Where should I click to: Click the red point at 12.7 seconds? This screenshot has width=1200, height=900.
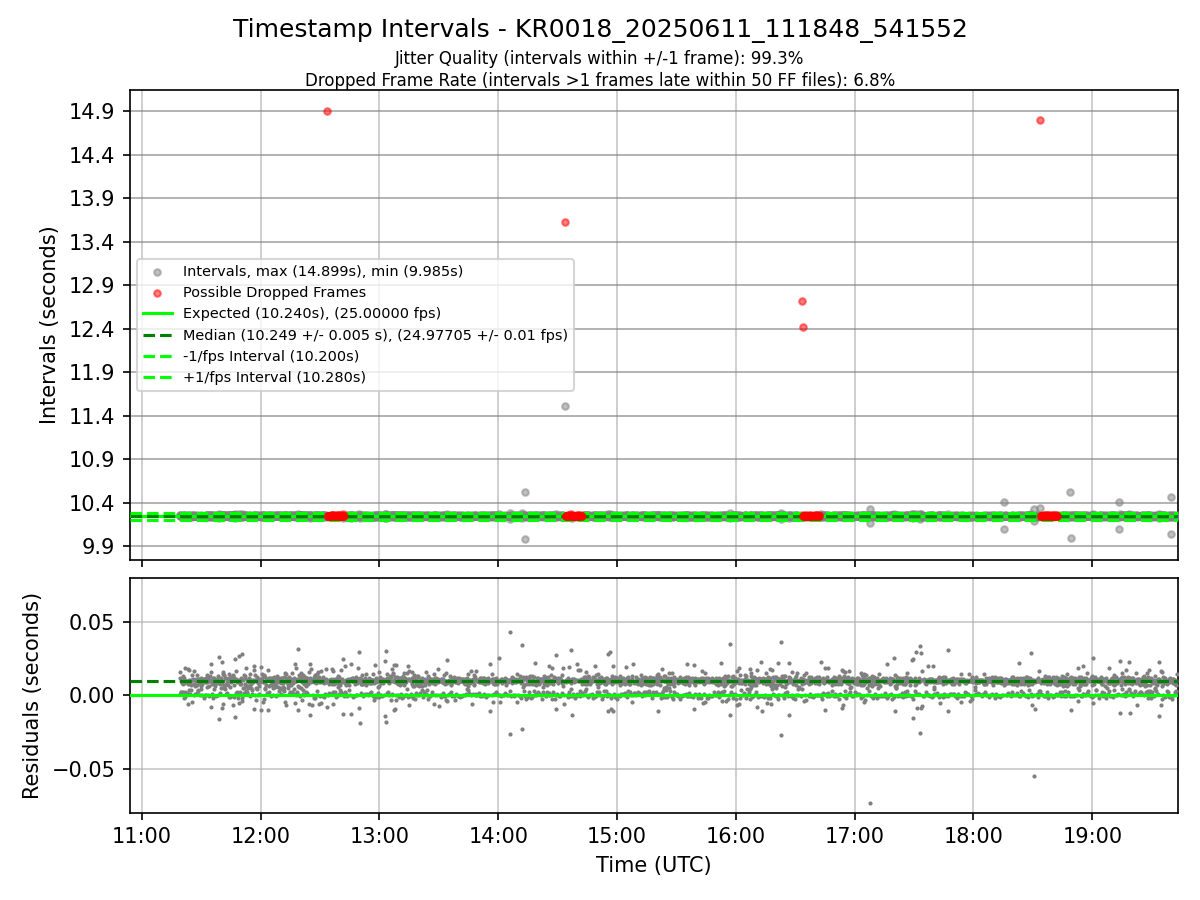(x=802, y=301)
